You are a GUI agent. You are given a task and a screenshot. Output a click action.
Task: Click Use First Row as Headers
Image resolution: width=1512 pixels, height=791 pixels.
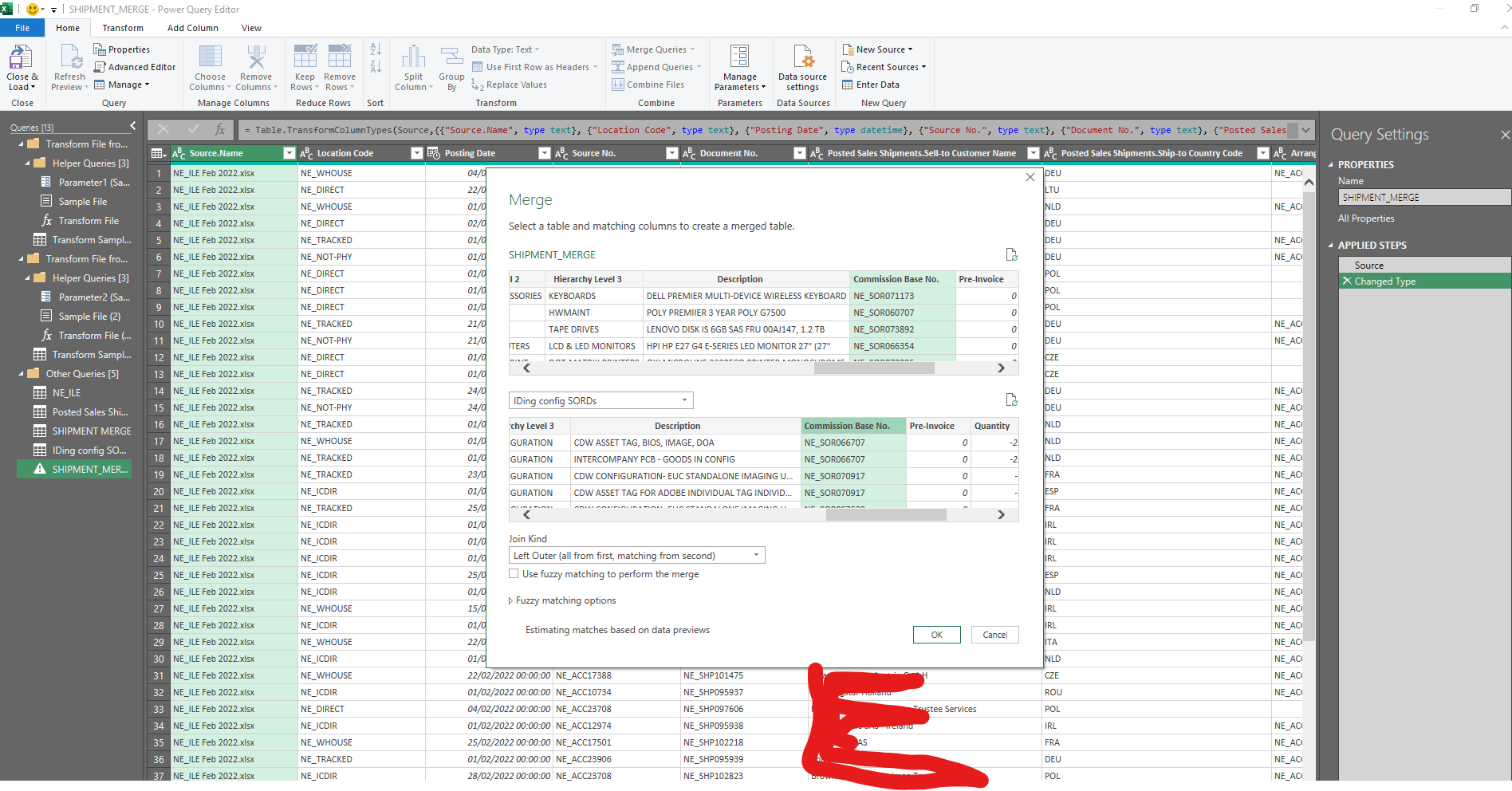click(534, 67)
